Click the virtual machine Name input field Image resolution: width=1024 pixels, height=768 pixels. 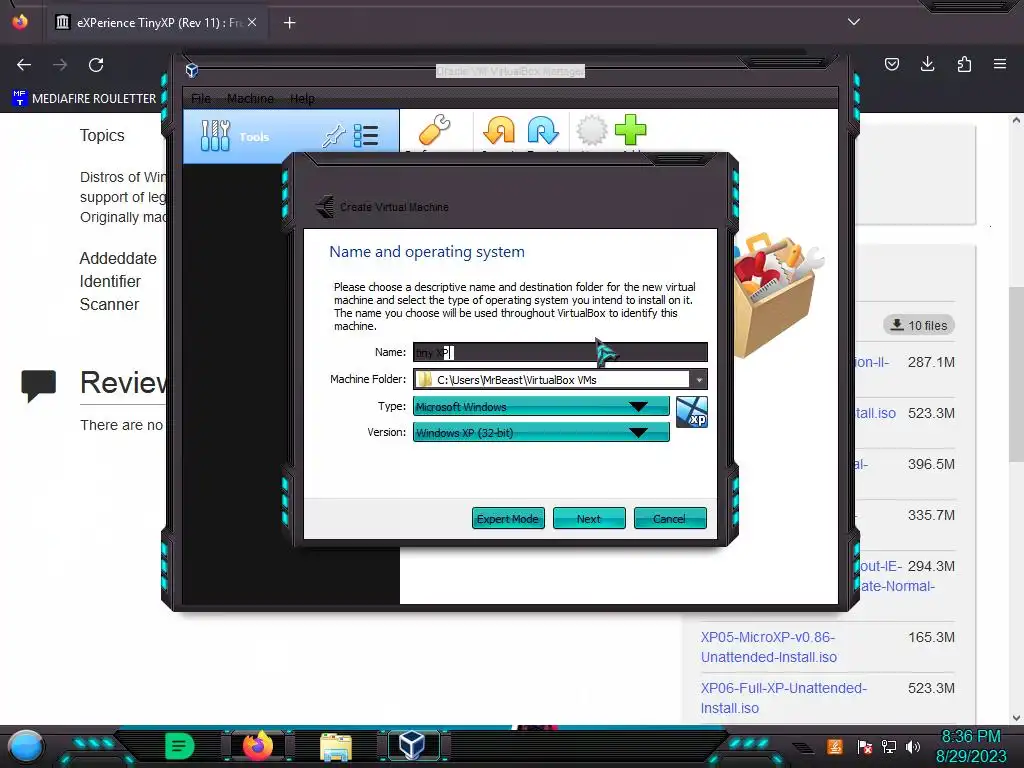click(x=560, y=352)
